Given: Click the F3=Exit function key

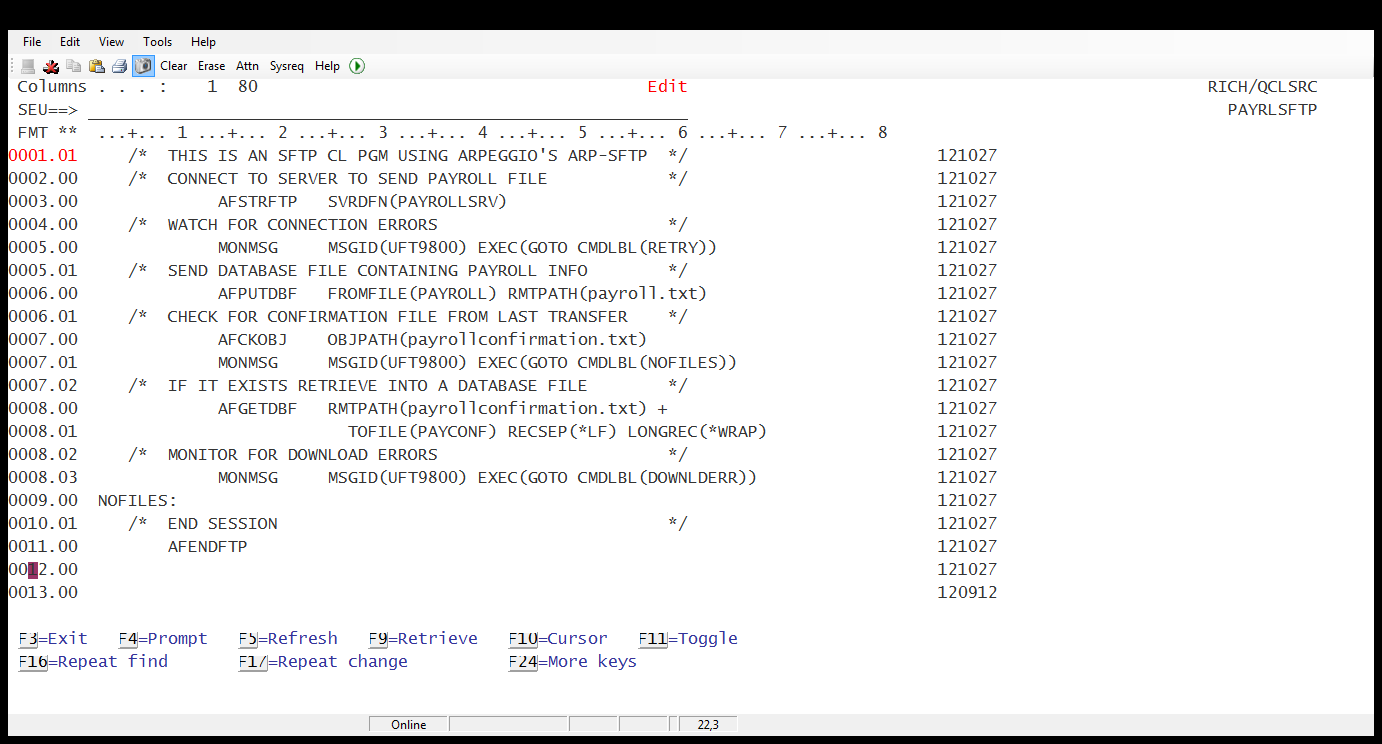Looking at the screenshot, I should click(x=53, y=639).
